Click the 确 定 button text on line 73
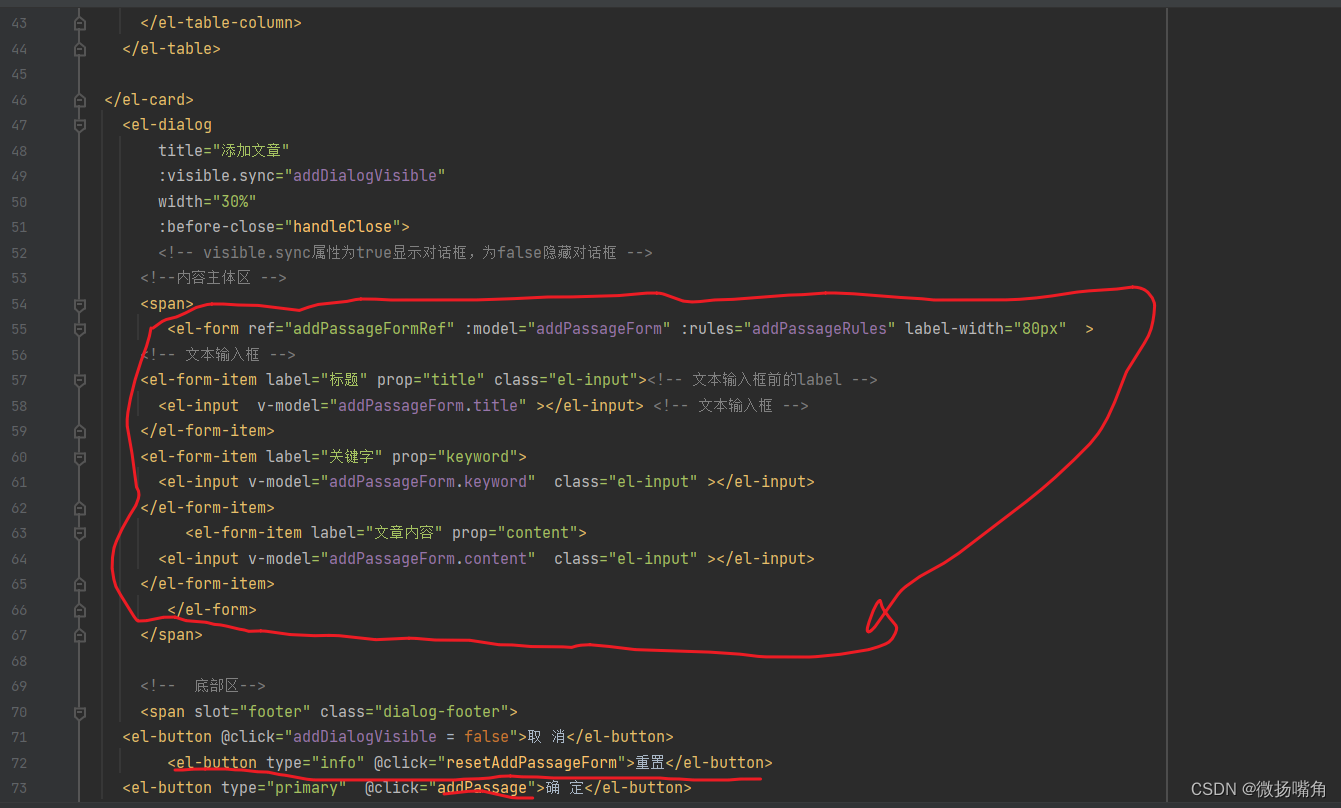1341x808 pixels. point(564,788)
